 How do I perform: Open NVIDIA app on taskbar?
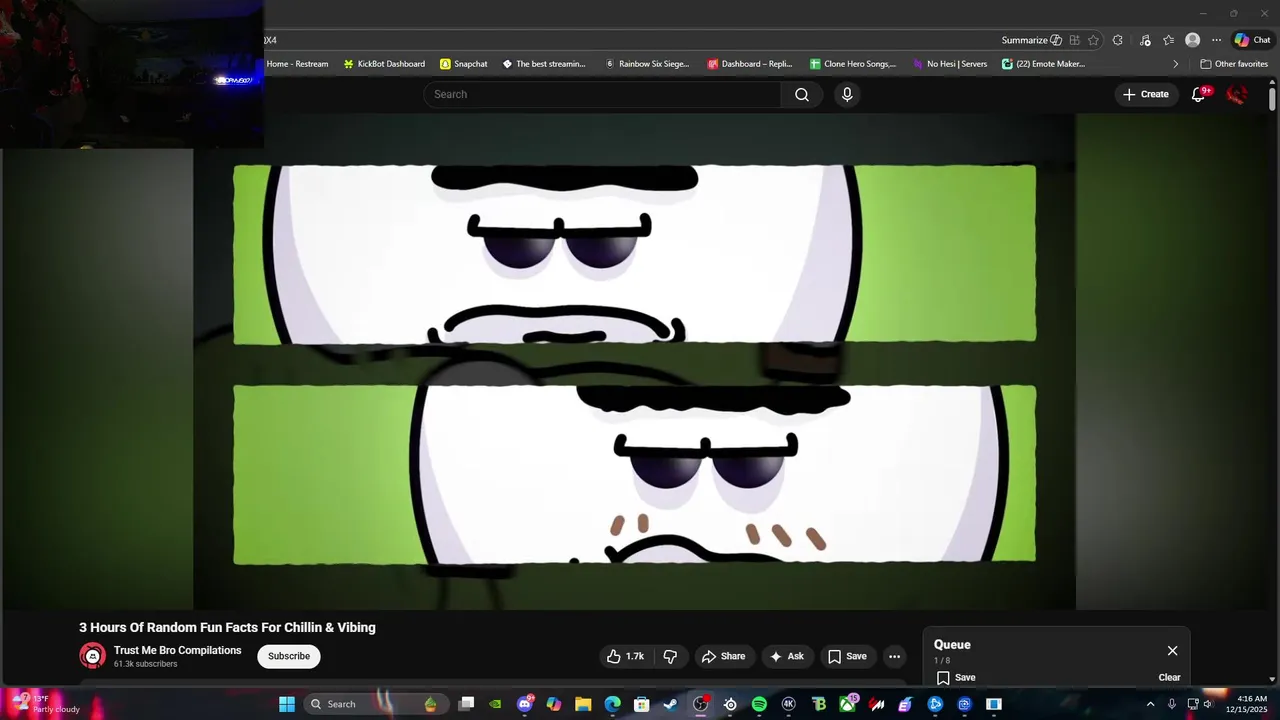tap(495, 704)
